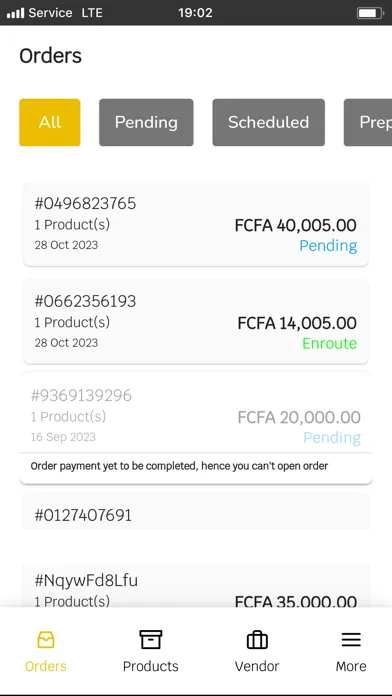Select the partially visible Prep filter
Screen dimensions: 392x696
[x=368, y=122]
